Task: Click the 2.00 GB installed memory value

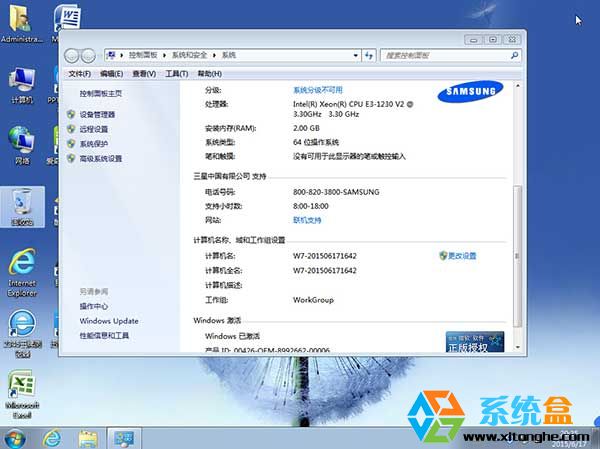Action: 306,128
